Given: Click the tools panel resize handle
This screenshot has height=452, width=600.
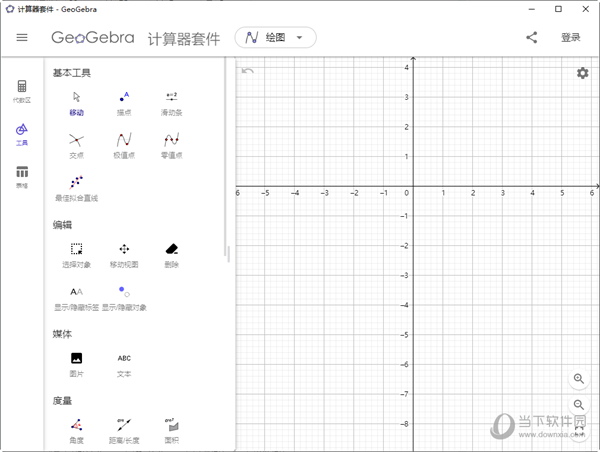Looking at the screenshot, I should 228,254.
